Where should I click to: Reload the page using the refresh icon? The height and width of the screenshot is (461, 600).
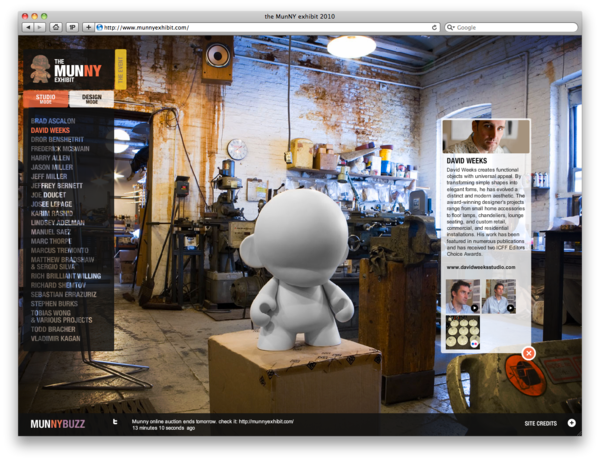pos(434,28)
